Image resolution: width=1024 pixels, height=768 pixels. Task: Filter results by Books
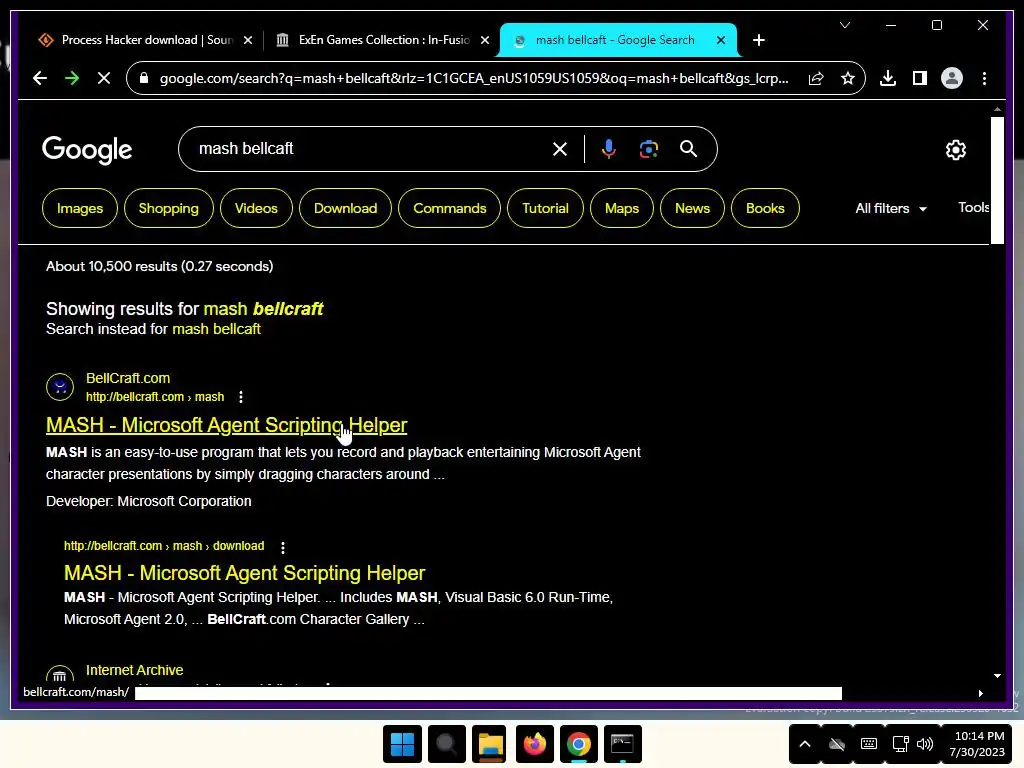point(765,208)
